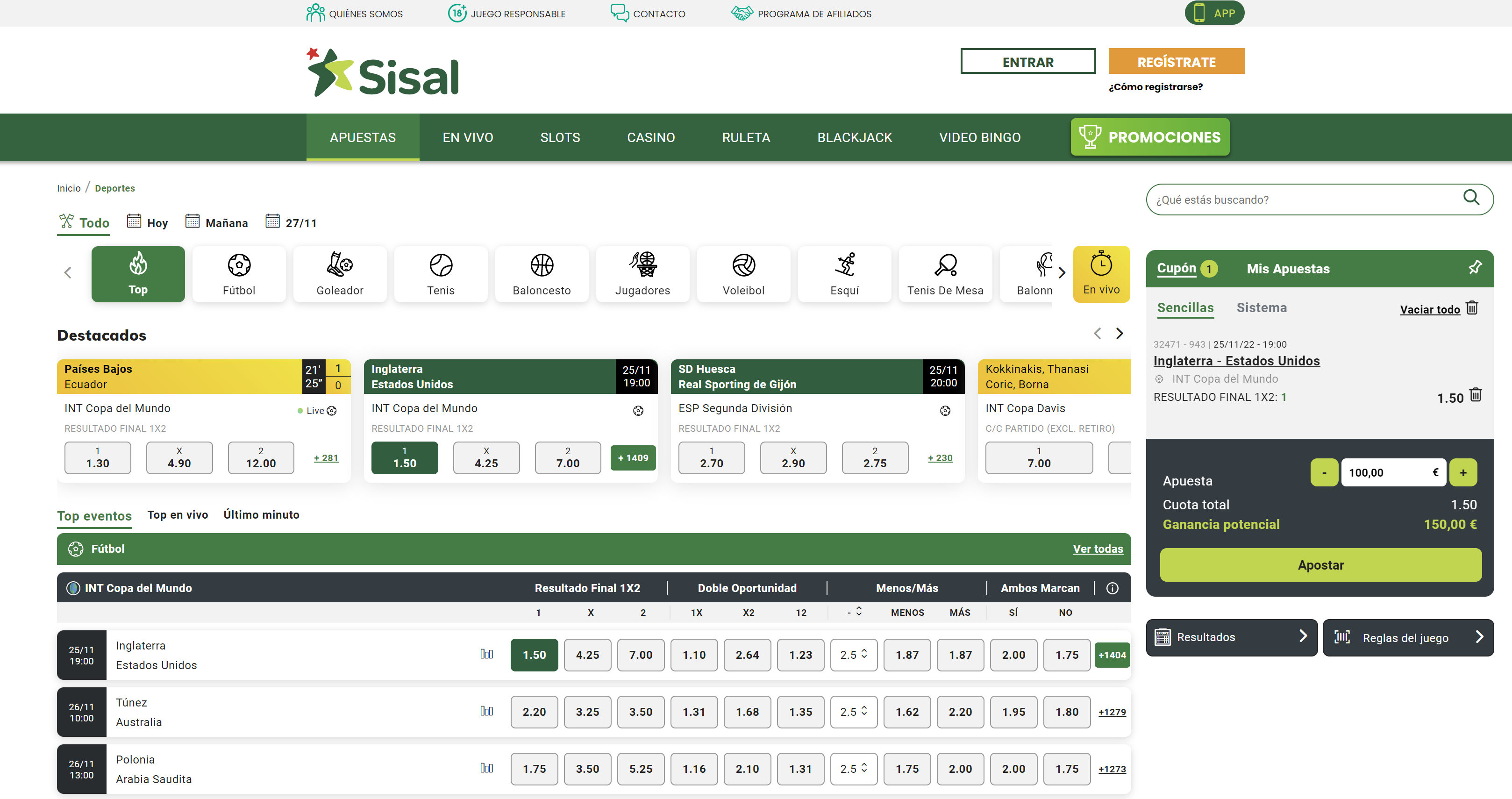This screenshot has height=799, width=1512.
Task: Switch to Top en vivo tab
Action: point(177,515)
